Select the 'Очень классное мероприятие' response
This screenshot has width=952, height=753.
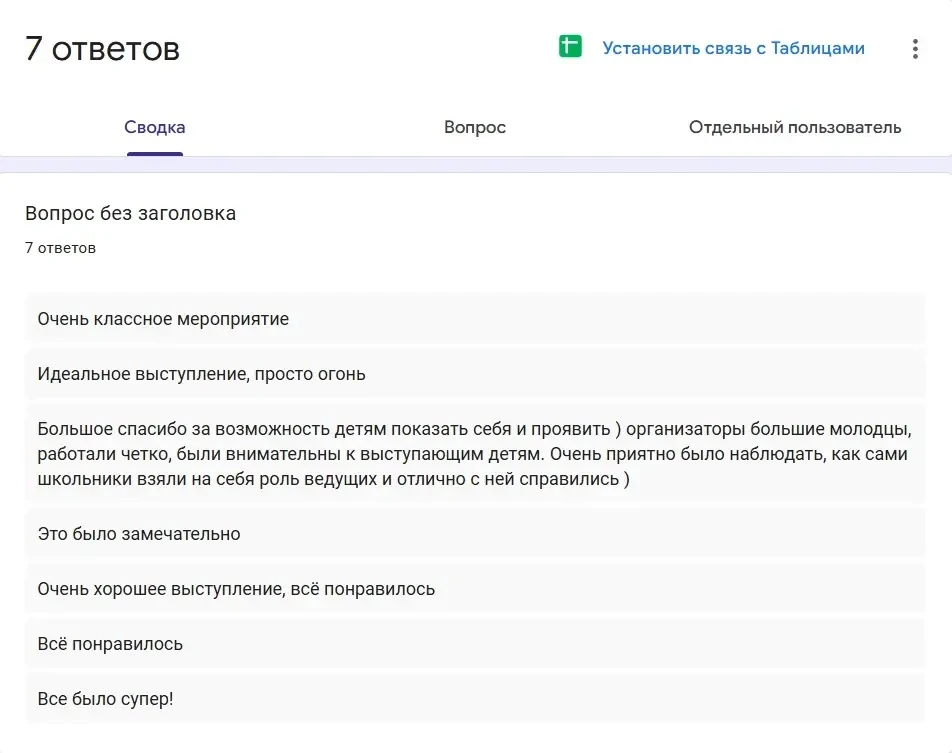pos(475,319)
